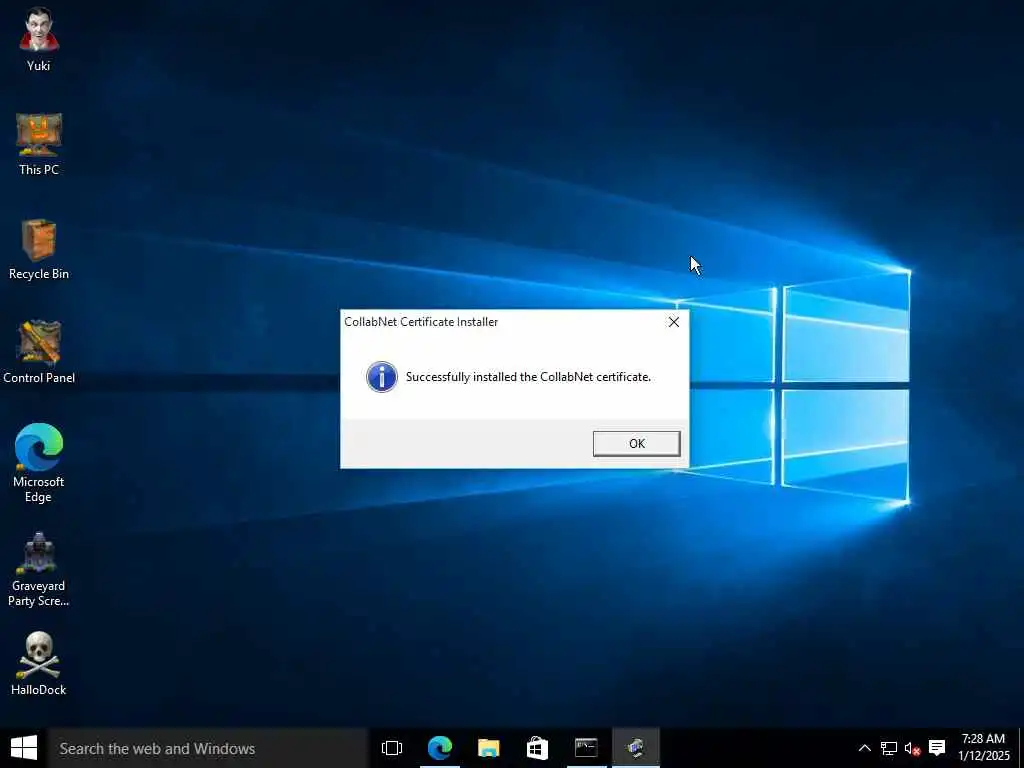Select the HalloDock skull desktop icon
The height and width of the screenshot is (768, 1024).
coord(39,664)
